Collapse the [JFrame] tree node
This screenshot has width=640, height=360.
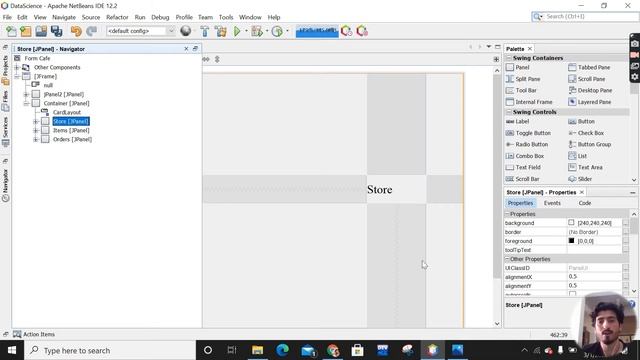coord(17,76)
